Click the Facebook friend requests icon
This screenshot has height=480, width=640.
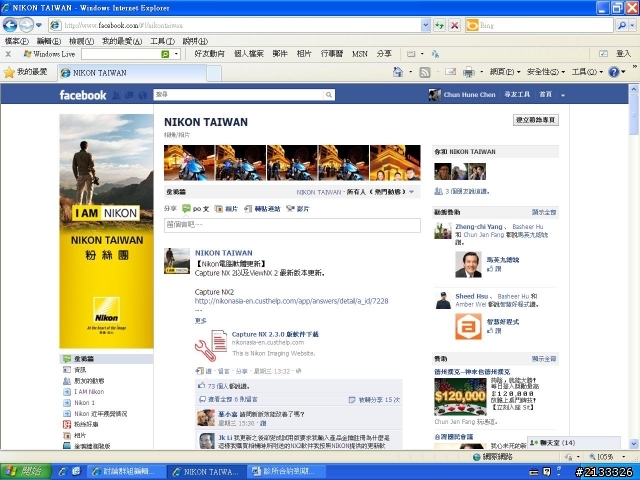coord(116,96)
